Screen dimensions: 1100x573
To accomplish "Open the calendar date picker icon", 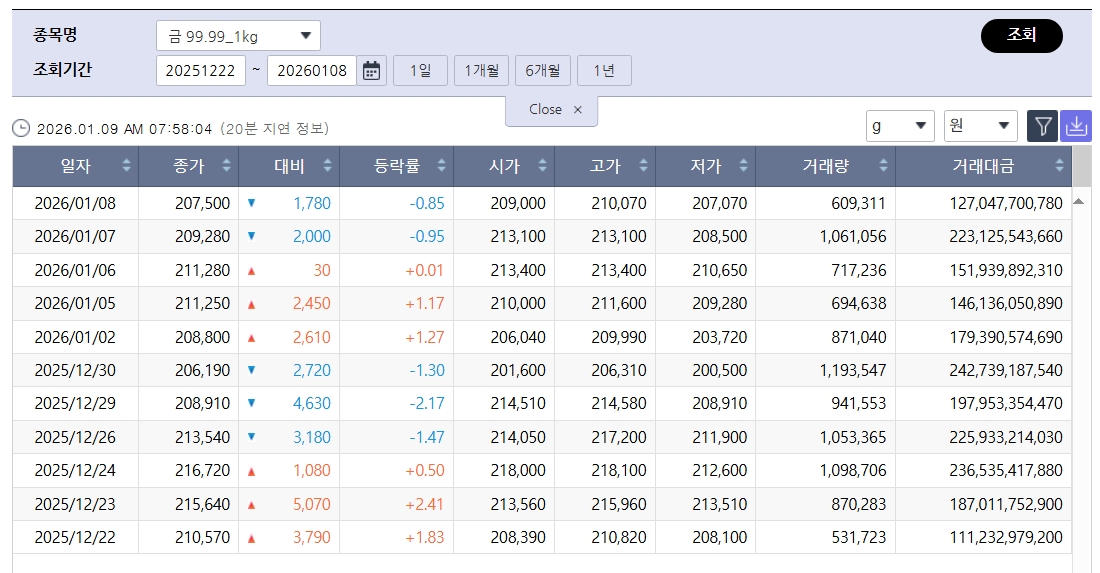I will (x=371, y=71).
